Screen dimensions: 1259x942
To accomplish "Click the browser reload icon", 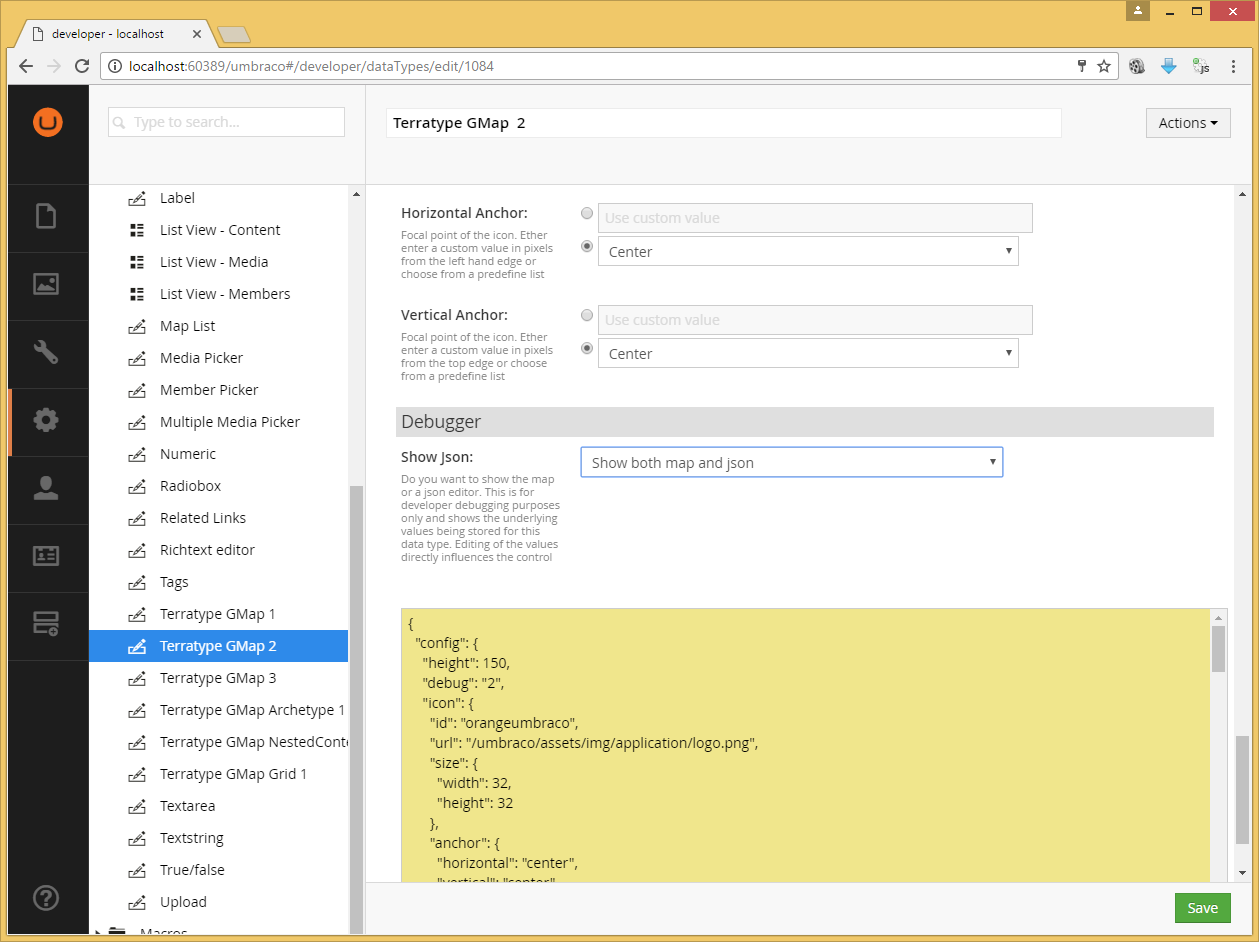I will click(82, 66).
